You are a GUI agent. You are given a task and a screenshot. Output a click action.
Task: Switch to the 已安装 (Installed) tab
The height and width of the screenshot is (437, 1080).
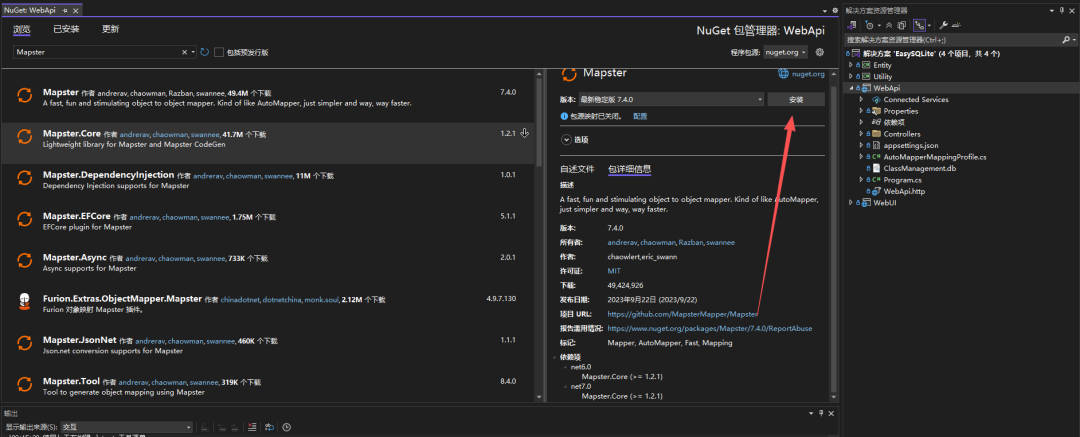[67, 29]
